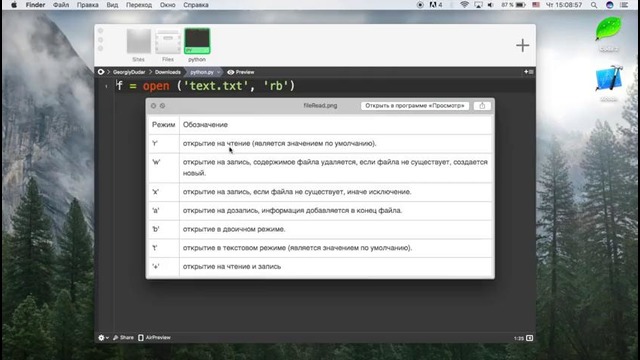
Task: Click text открытие на дозапись description
Action: tap(292, 211)
